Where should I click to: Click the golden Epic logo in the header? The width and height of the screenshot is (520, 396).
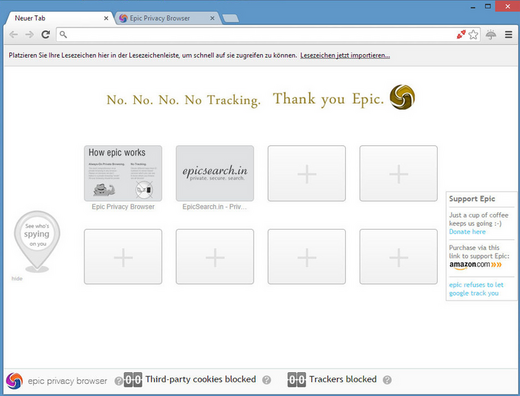click(402, 97)
